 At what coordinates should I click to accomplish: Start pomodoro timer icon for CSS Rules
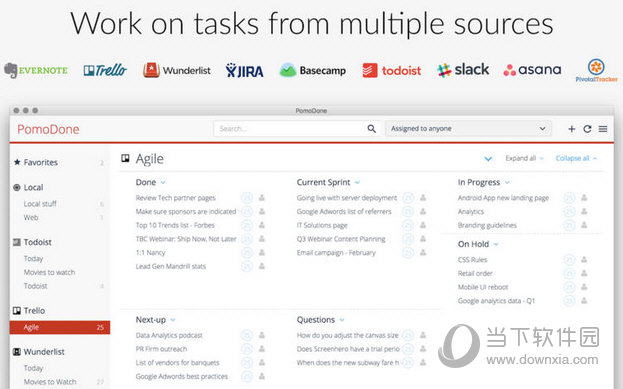coord(569,260)
